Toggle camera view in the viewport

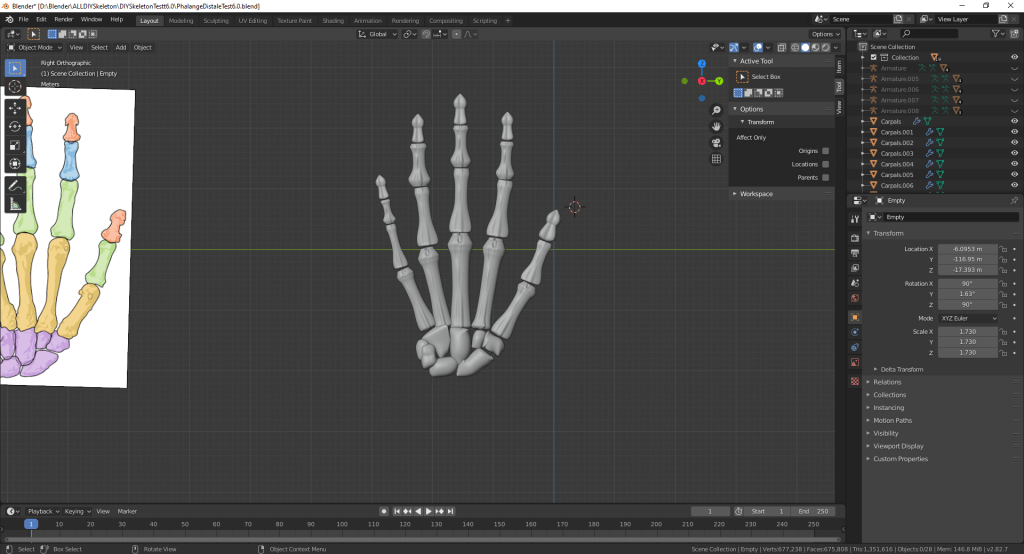[717, 142]
